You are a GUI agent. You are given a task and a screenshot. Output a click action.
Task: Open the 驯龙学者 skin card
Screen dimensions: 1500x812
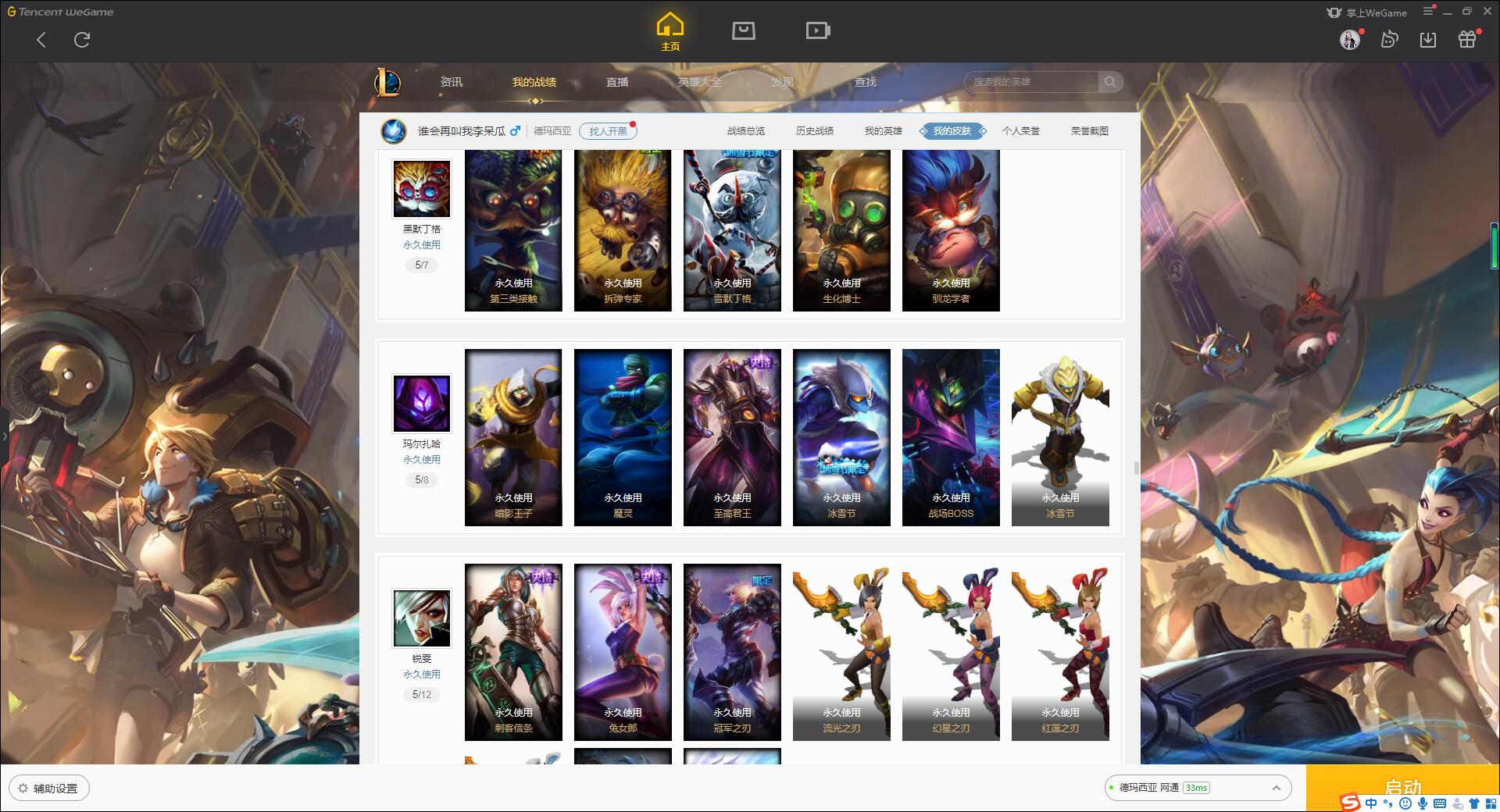[951, 231]
